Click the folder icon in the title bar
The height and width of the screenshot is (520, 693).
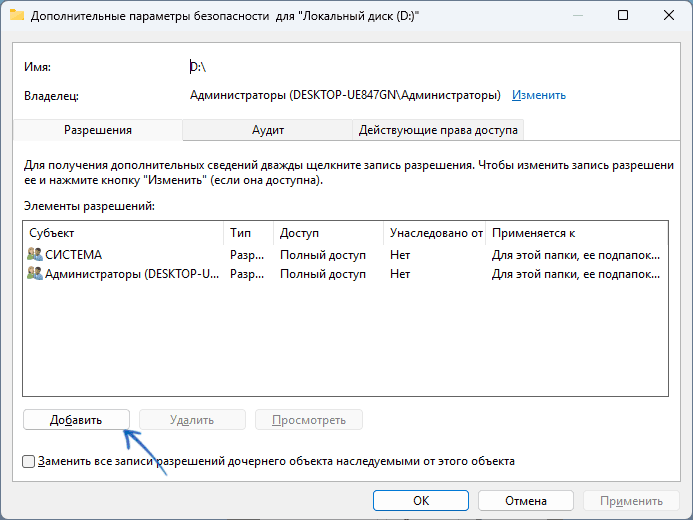[x=17, y=16]
